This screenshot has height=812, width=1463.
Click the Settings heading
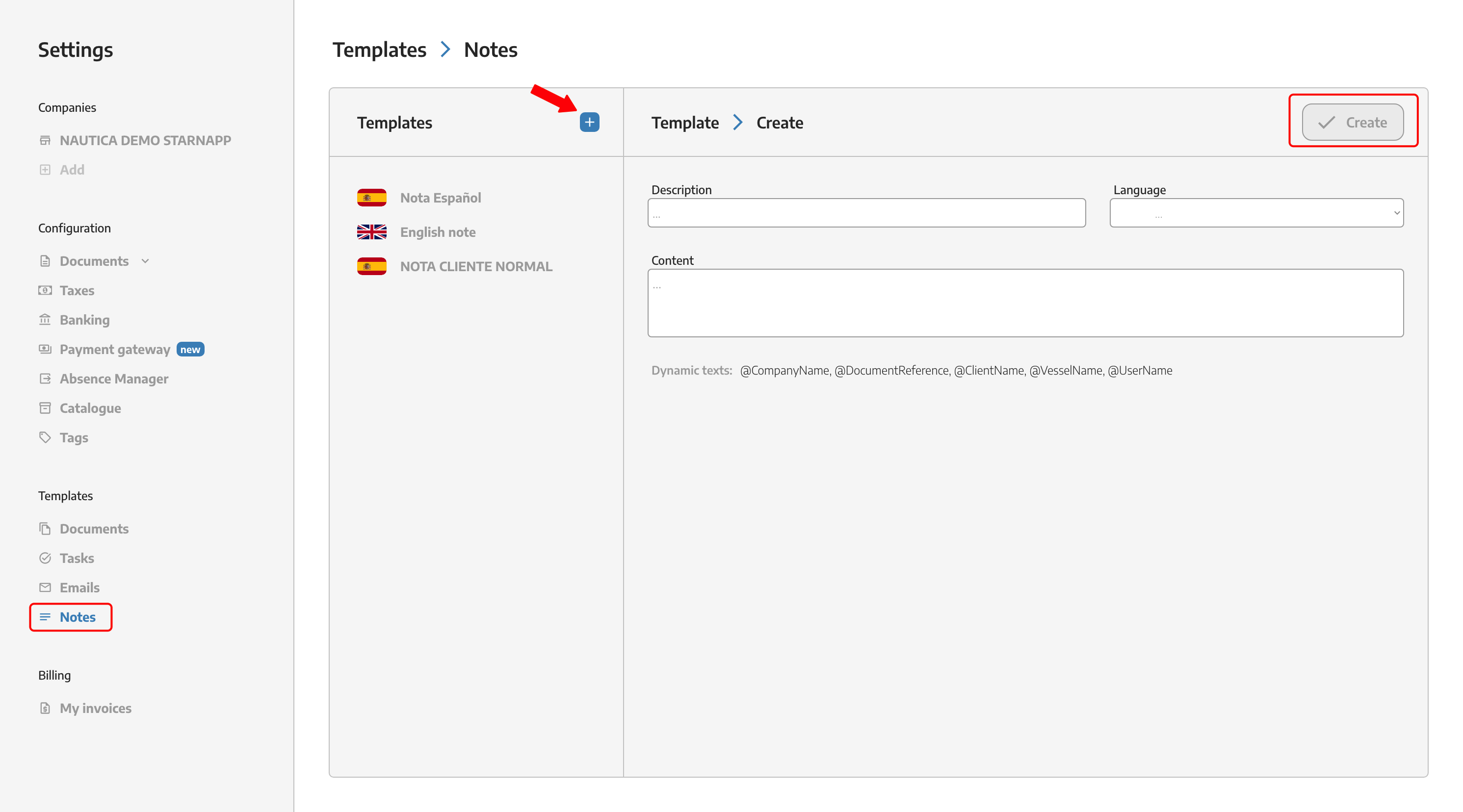pyautogui.click(x=76, y=50)
